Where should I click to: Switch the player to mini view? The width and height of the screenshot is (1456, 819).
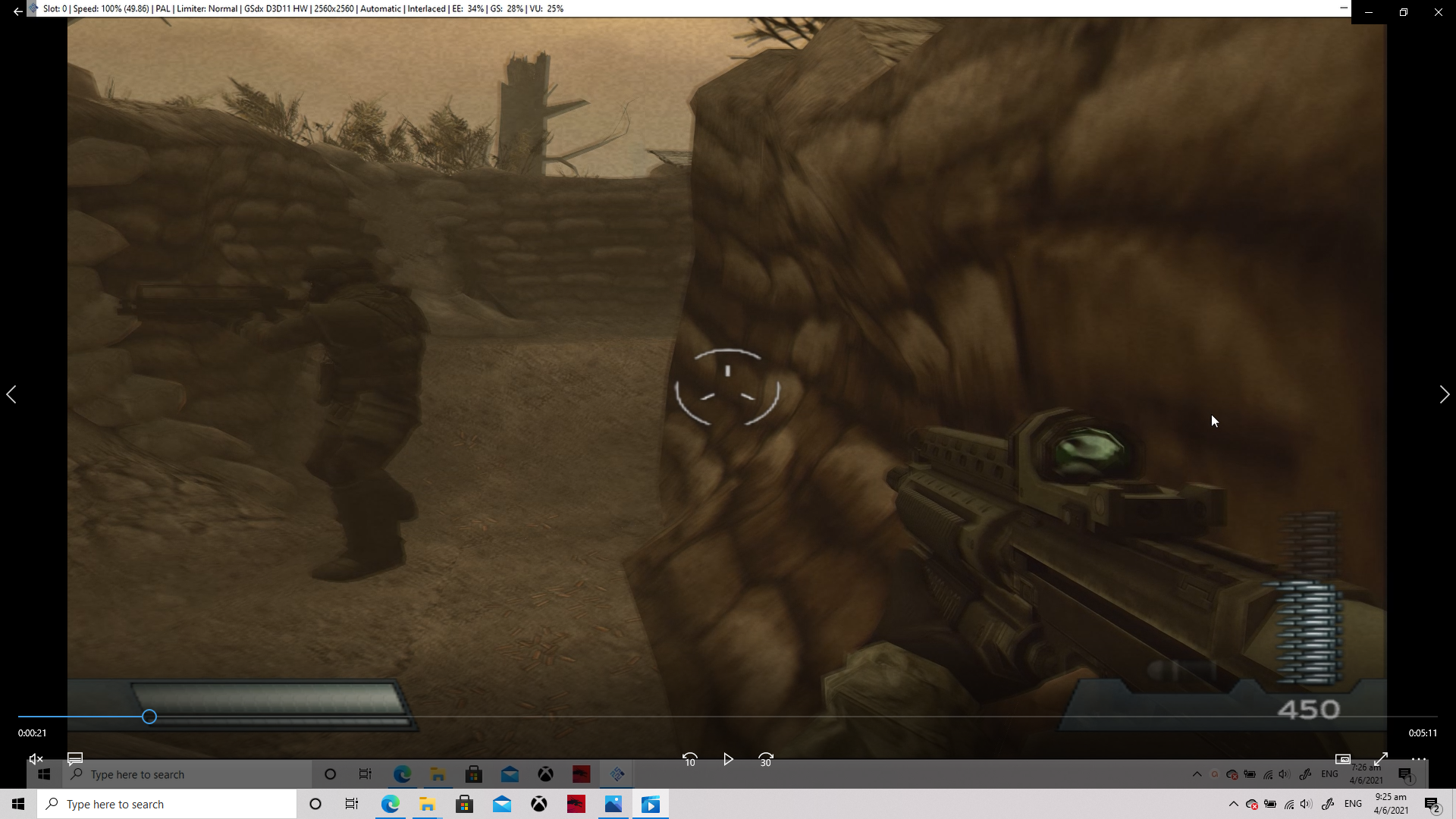point(1343,759)
